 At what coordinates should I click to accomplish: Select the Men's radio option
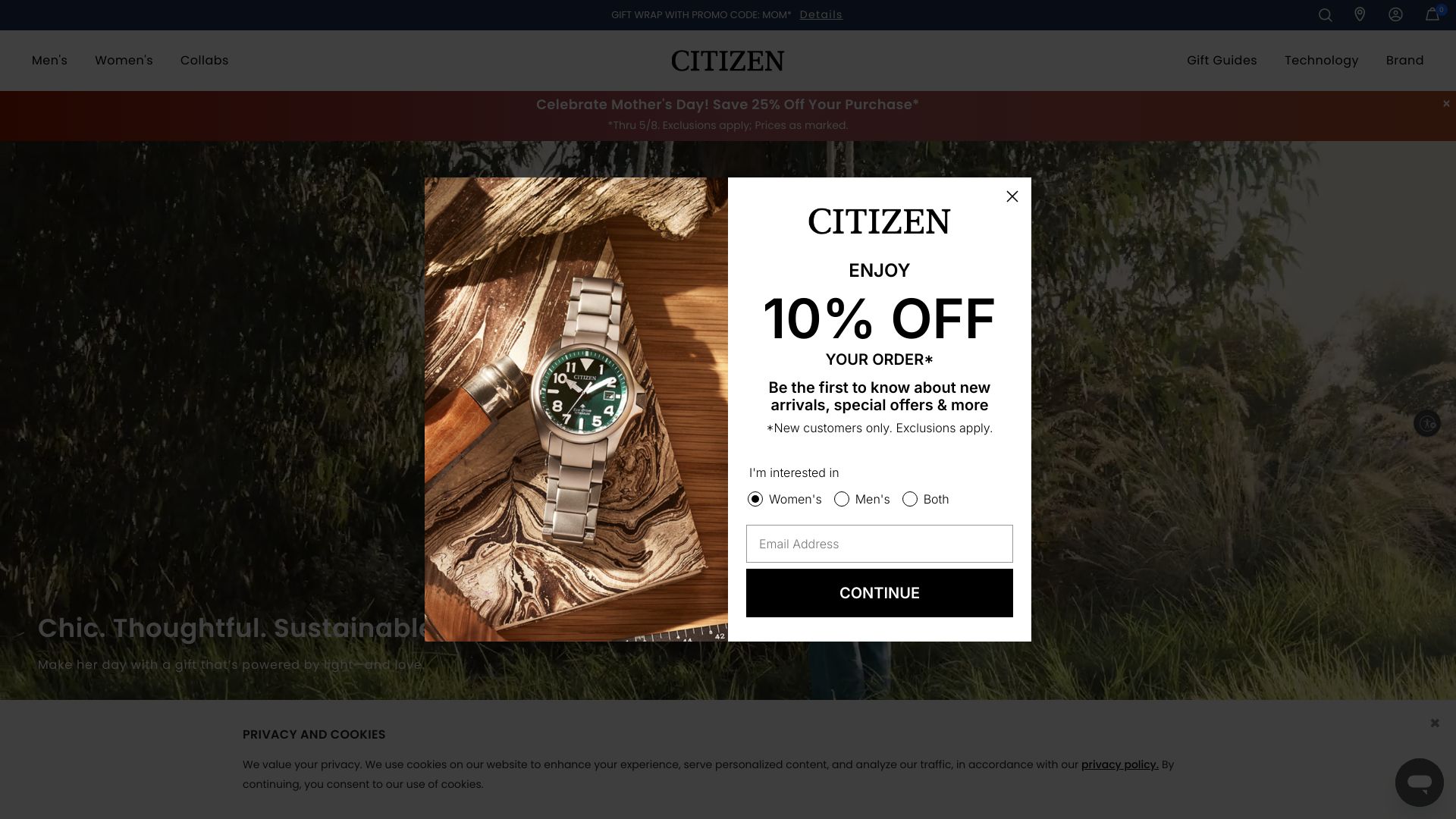(x=841, y=499)
